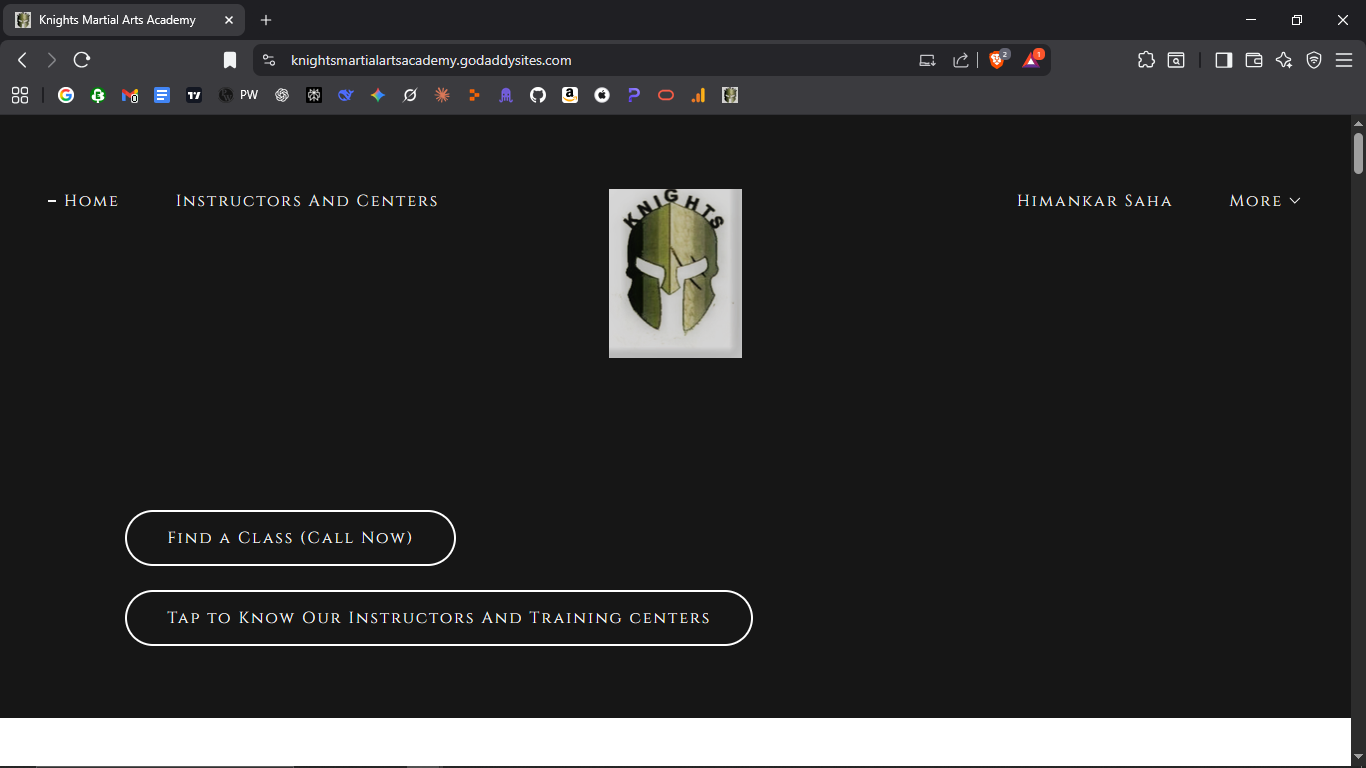The width and height of the screenshot is (1366, 768).
Task: Open the Brave Shields panel
Action: 997,59
